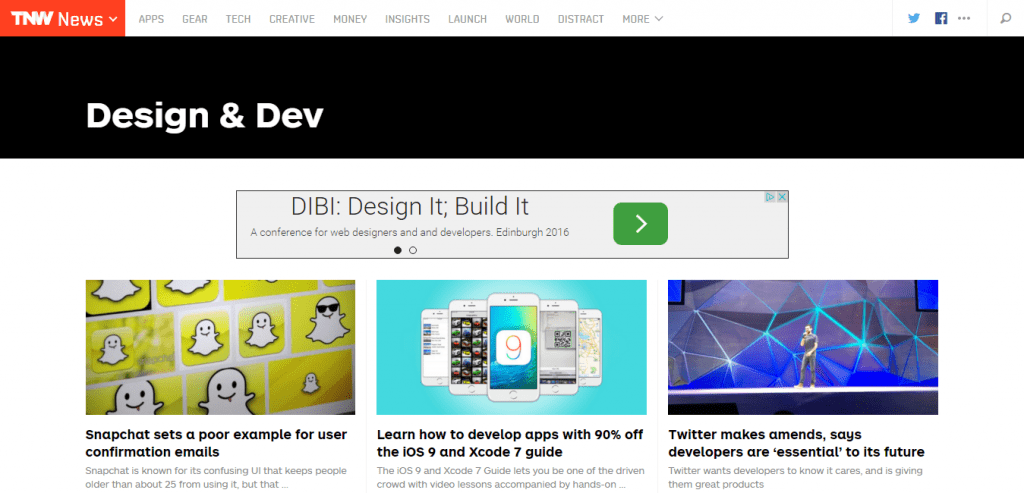This screenshot has width=1024, height=493.
Task: Open Snapchat confirmation emails article headline
Action: coord(216,443)
